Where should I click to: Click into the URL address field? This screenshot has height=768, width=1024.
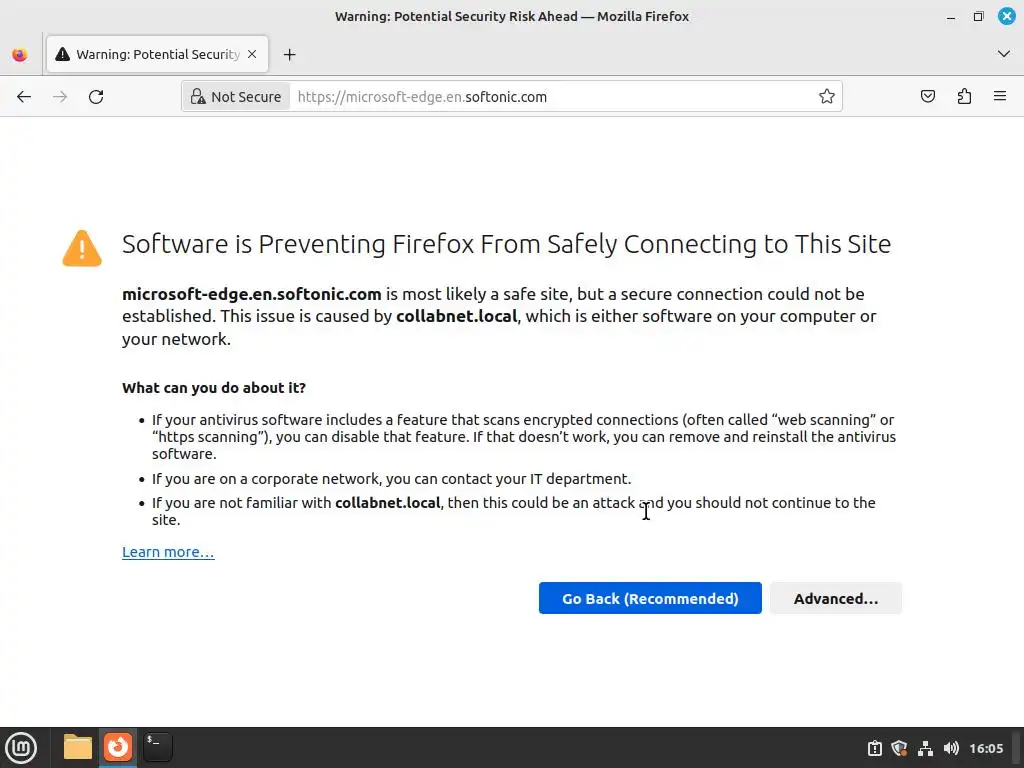[550, 97]
